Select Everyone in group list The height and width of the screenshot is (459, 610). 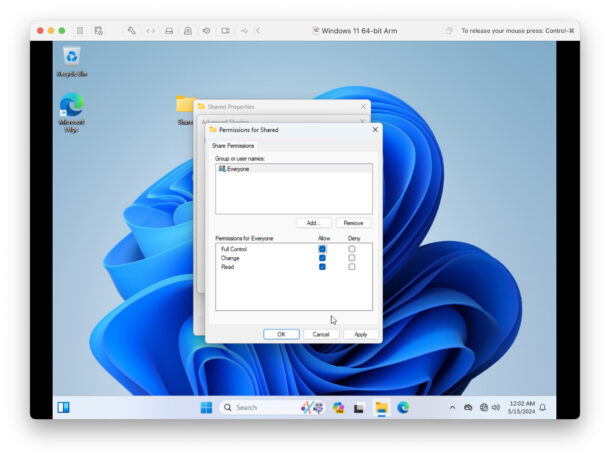(238, 169)
